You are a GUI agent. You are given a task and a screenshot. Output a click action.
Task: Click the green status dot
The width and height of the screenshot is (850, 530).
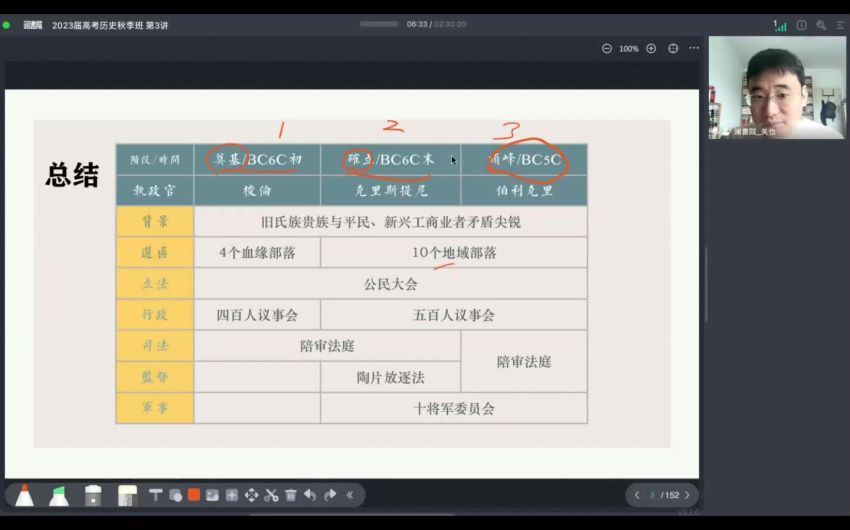tap(7, 25)
